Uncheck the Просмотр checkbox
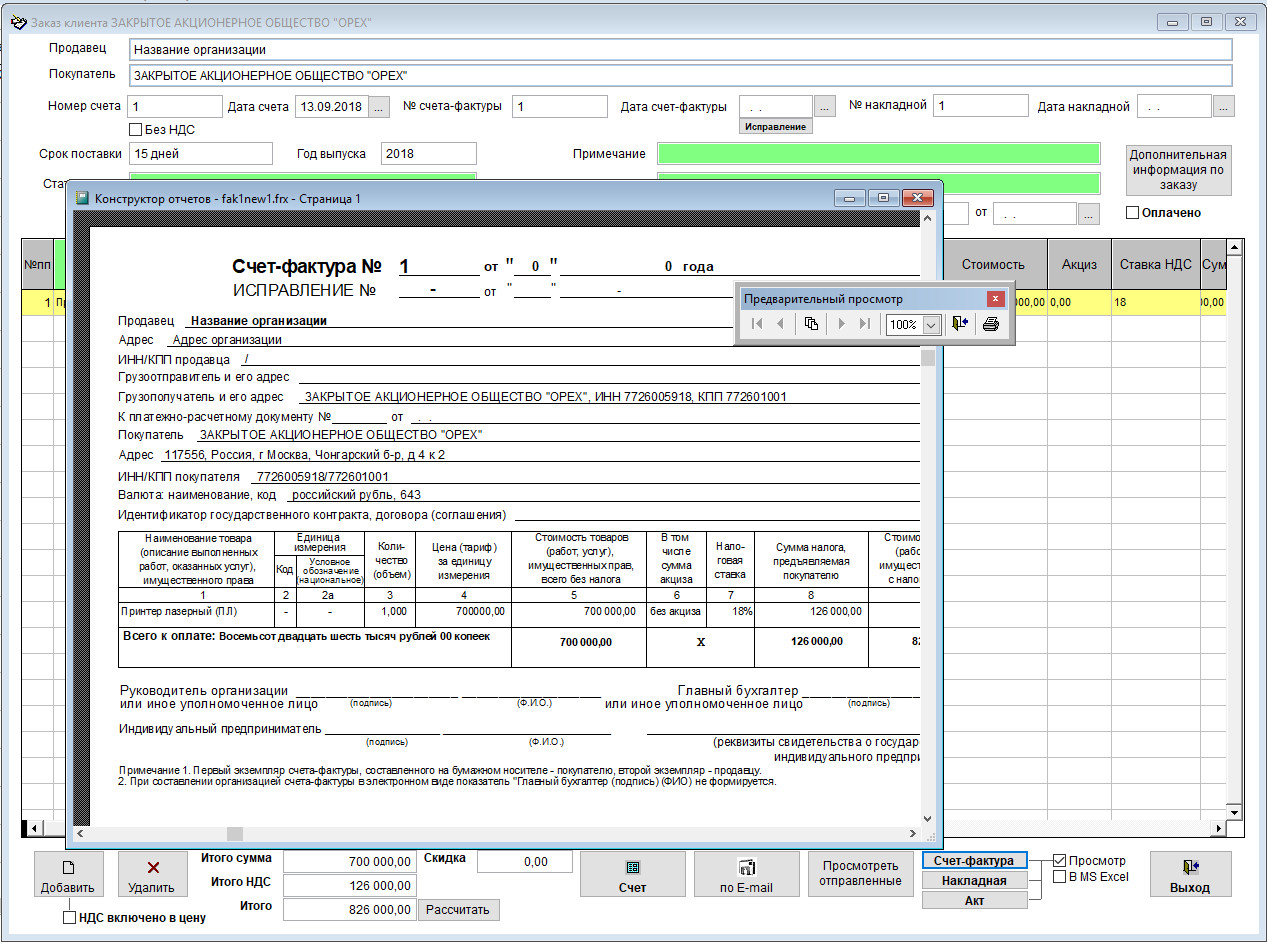The image size is (1267, 945). coord(1059,860)
